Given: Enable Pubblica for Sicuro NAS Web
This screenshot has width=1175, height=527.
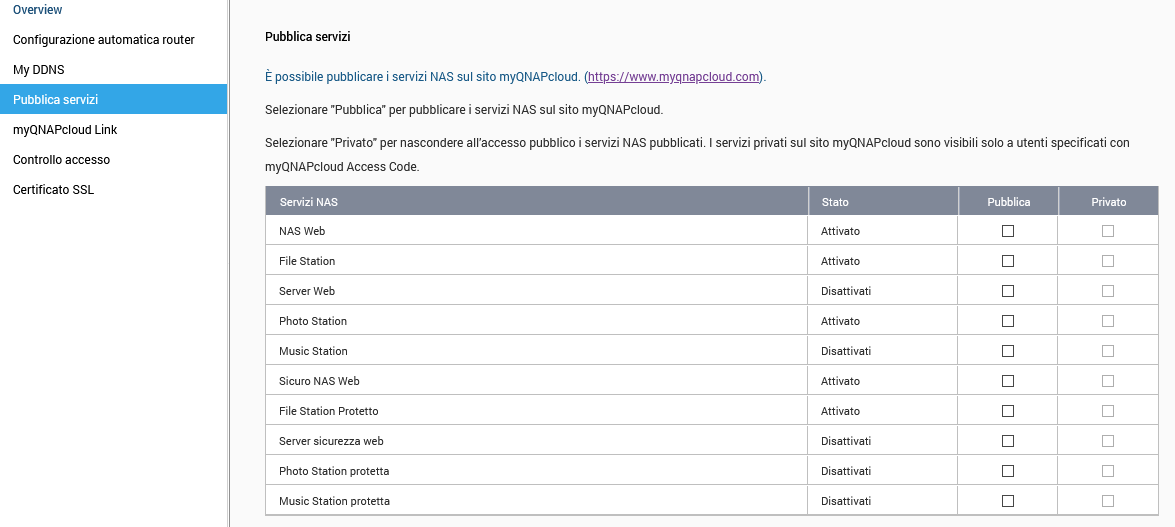Looking at the screenshot, I should (x=1008, y=381).
